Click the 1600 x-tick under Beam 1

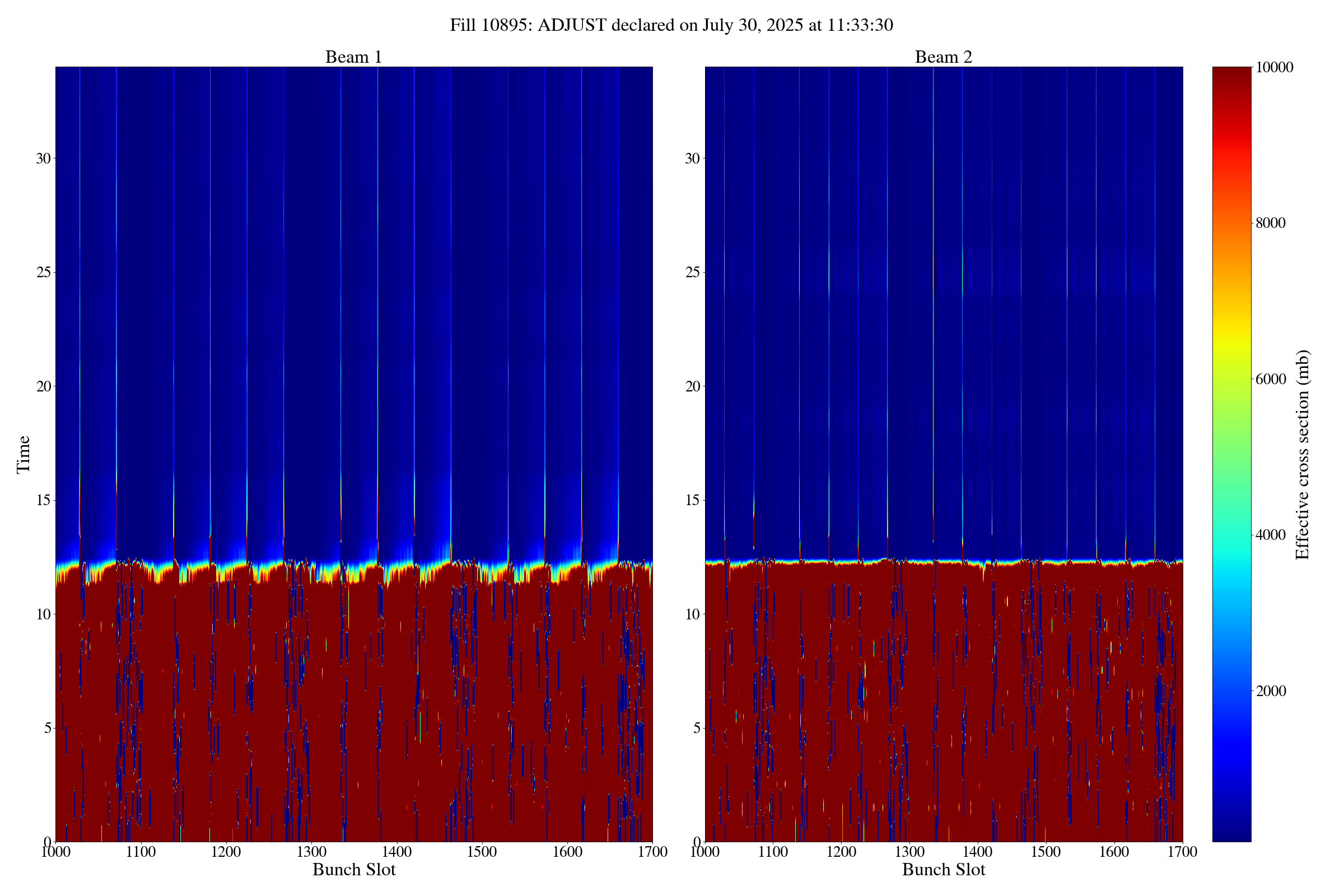567,852
